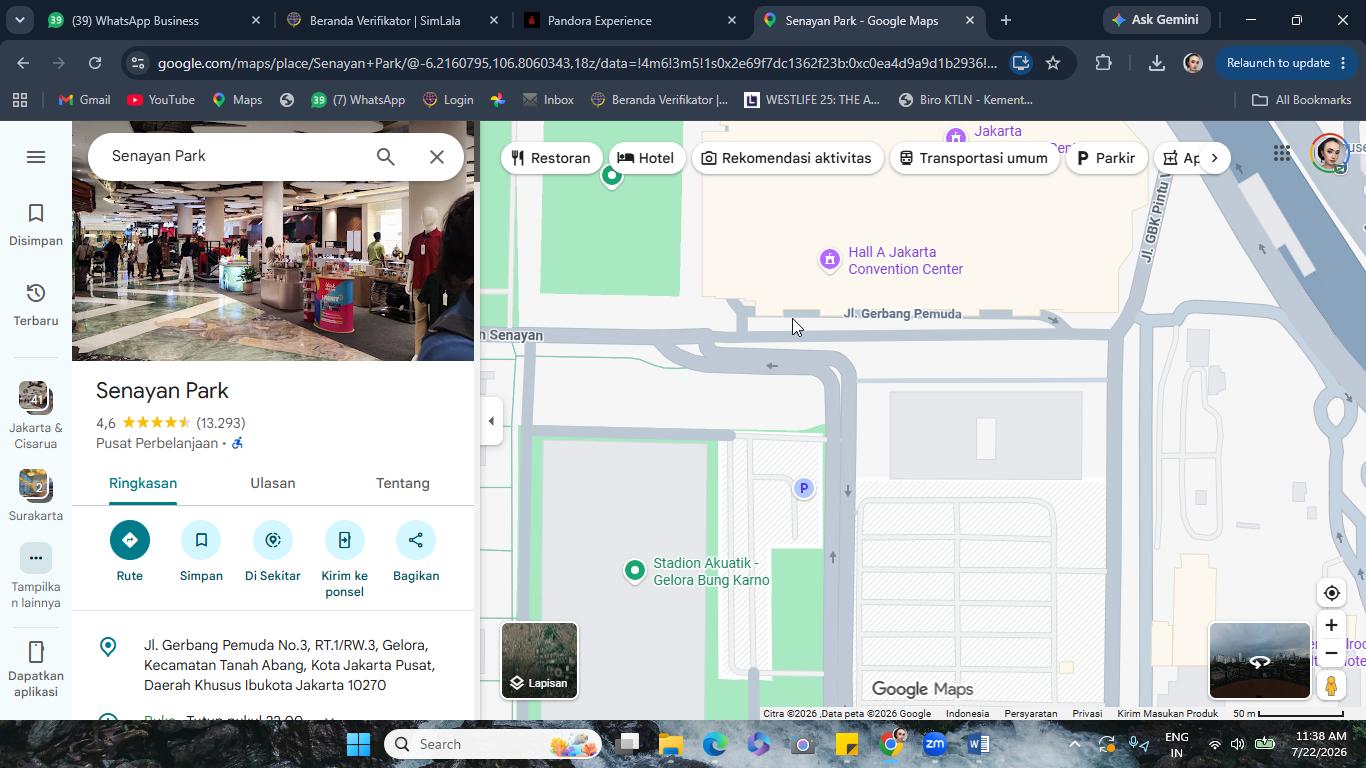Click Kirim Masukan Produk link
1366x768 pixels.
click(x=1167, y=714)
